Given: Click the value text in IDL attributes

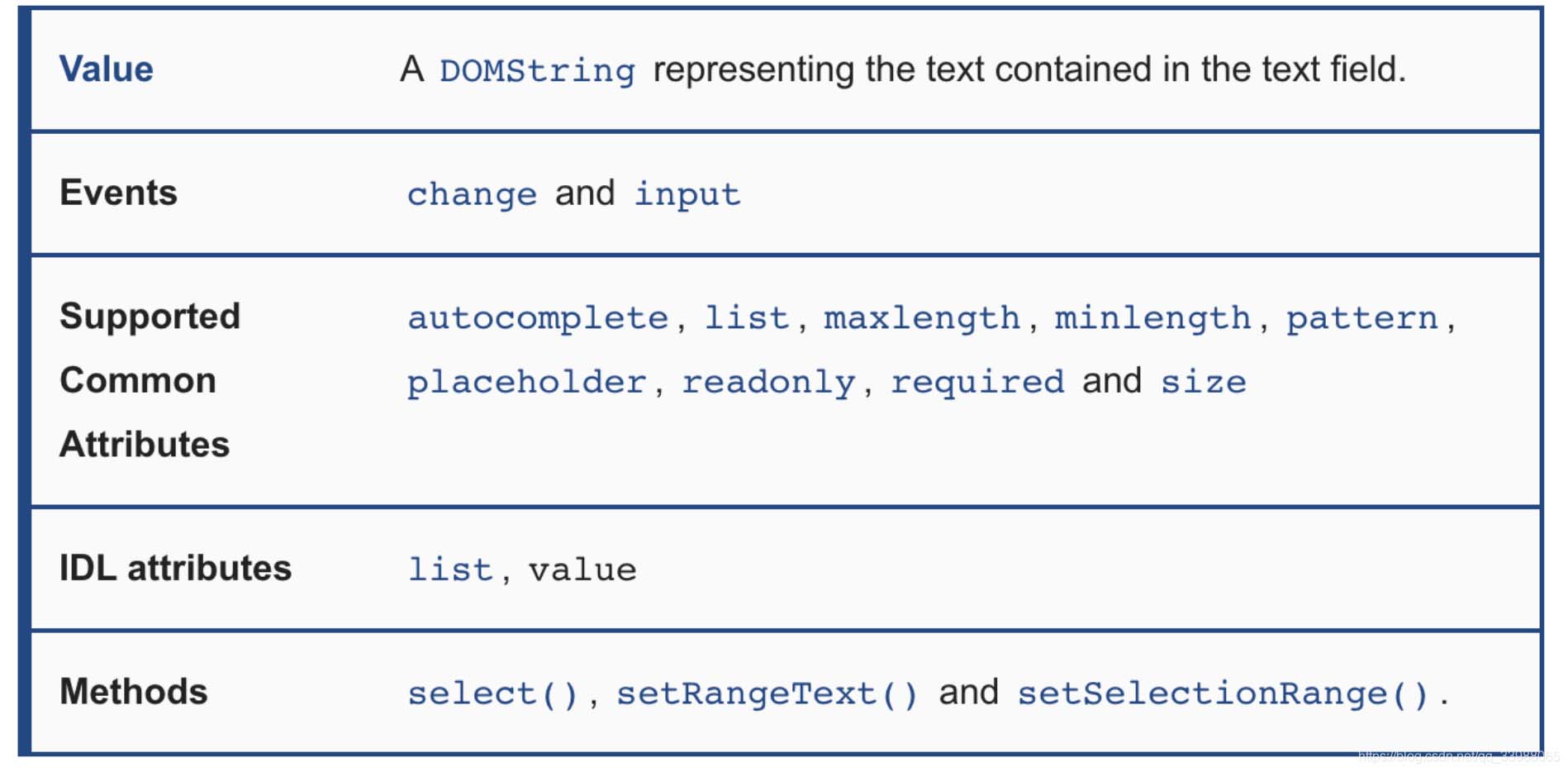Looking at the screenshot, I should [582, 570].
